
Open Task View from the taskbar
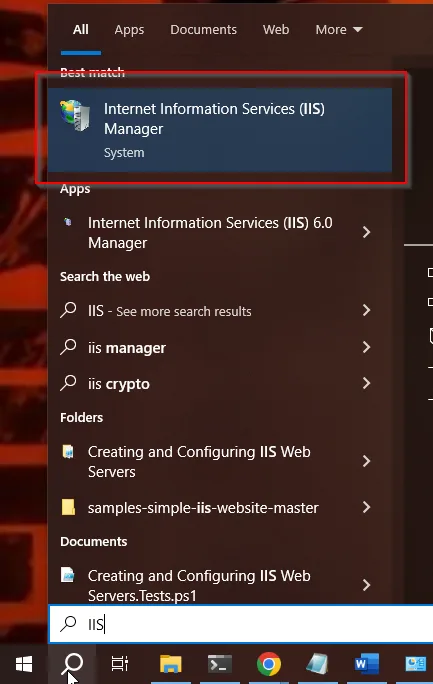(119, 664)
